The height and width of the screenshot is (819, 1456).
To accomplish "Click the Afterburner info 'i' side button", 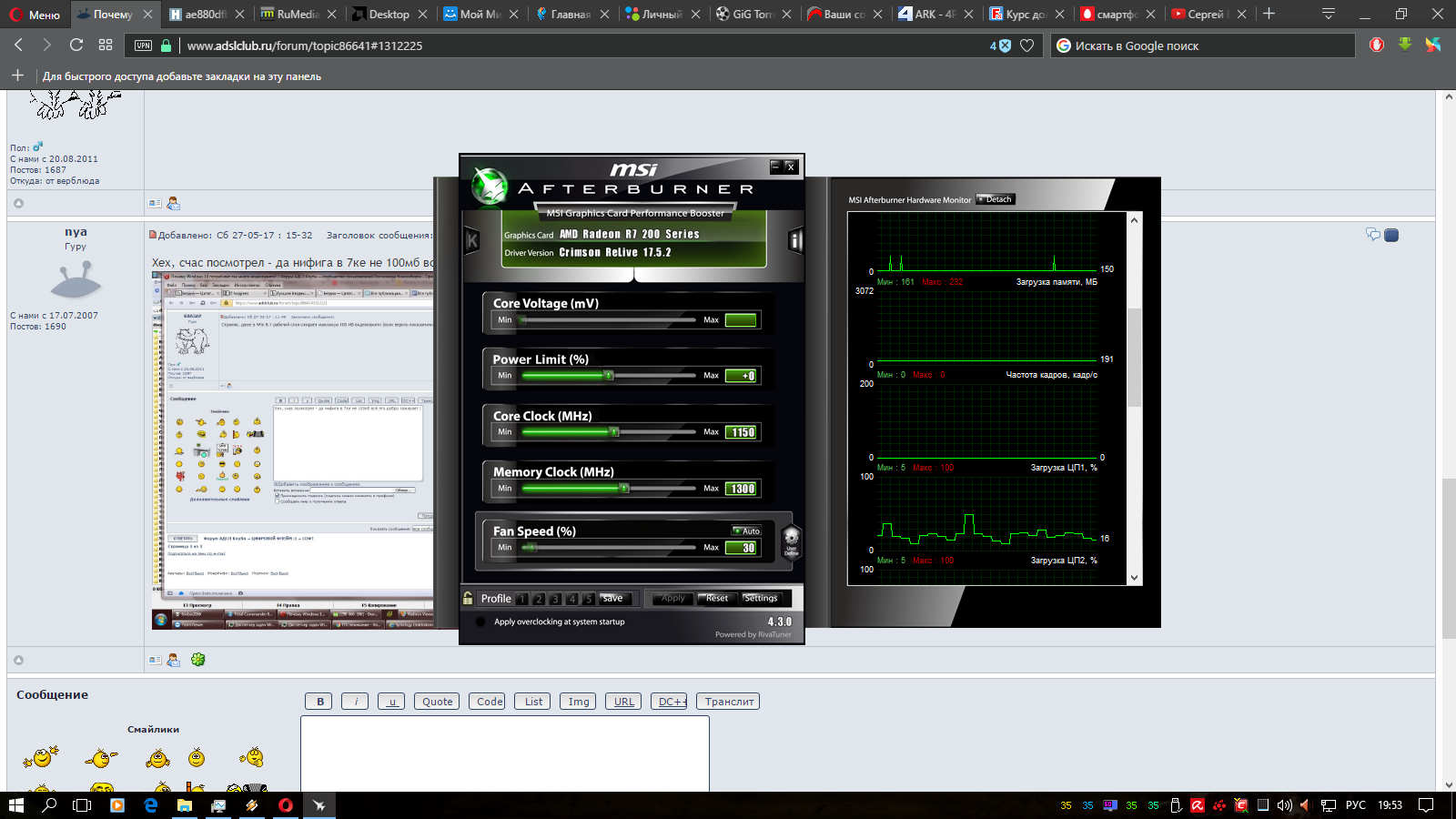I will pyautogui.click(x=795, y=240).
